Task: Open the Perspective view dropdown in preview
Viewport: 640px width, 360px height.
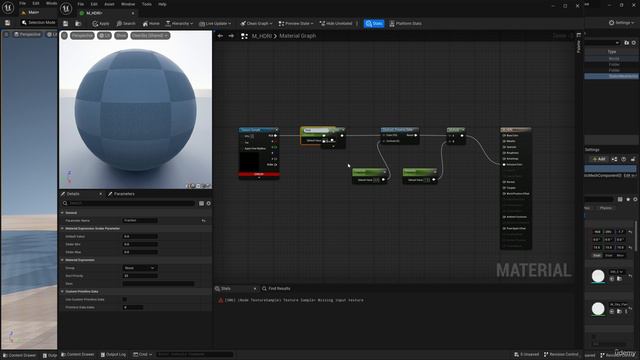Action: tap(82, 36)
